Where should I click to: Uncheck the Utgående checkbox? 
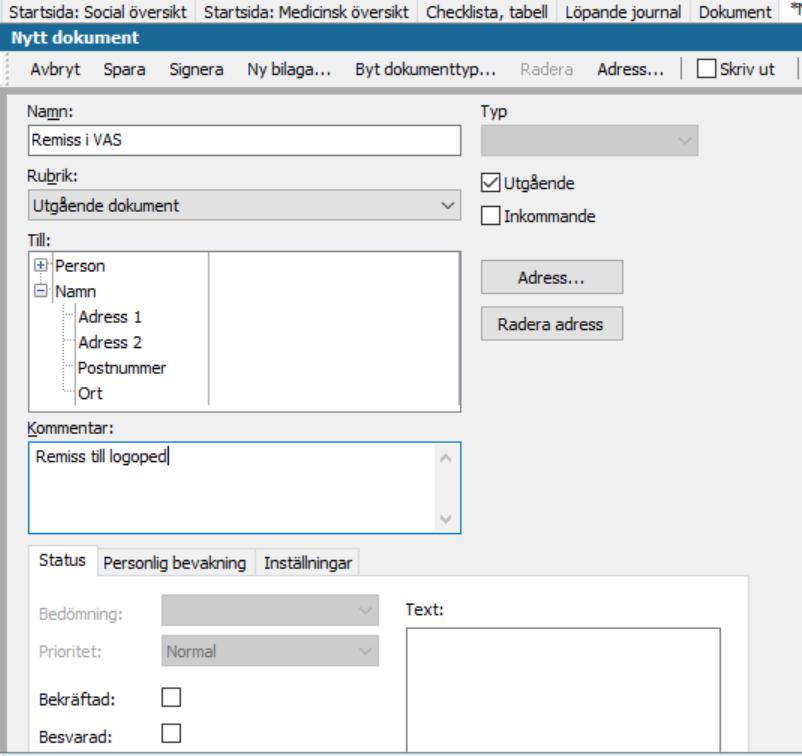tap(490, 183)
